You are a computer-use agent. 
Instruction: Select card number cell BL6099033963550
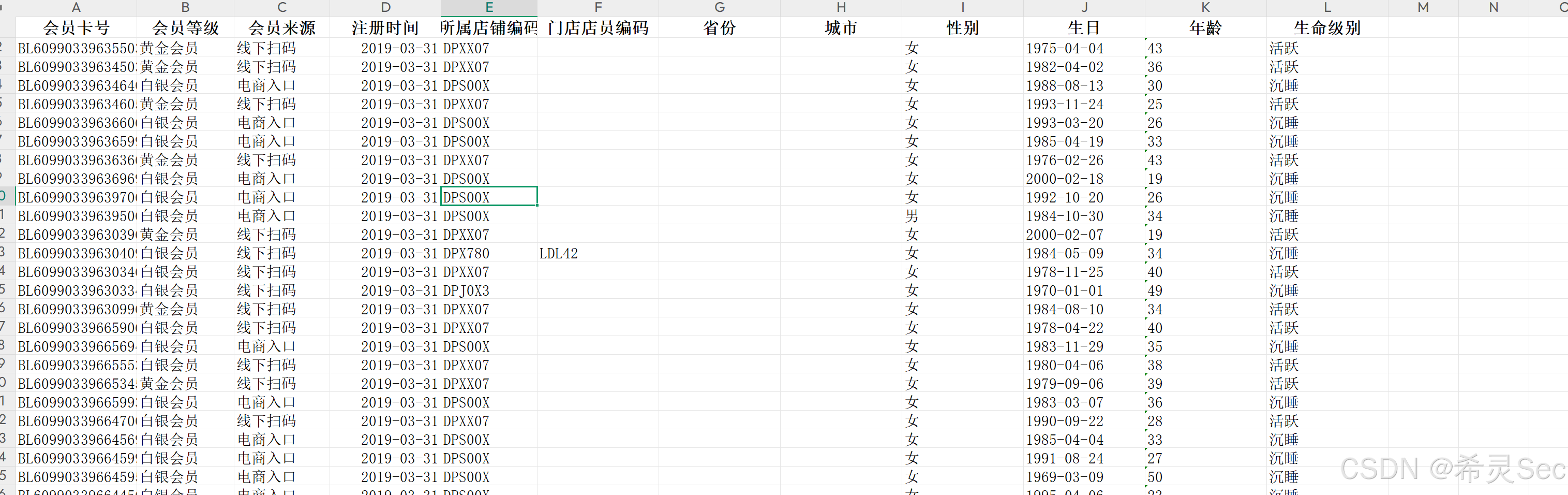tap(76, 48)
